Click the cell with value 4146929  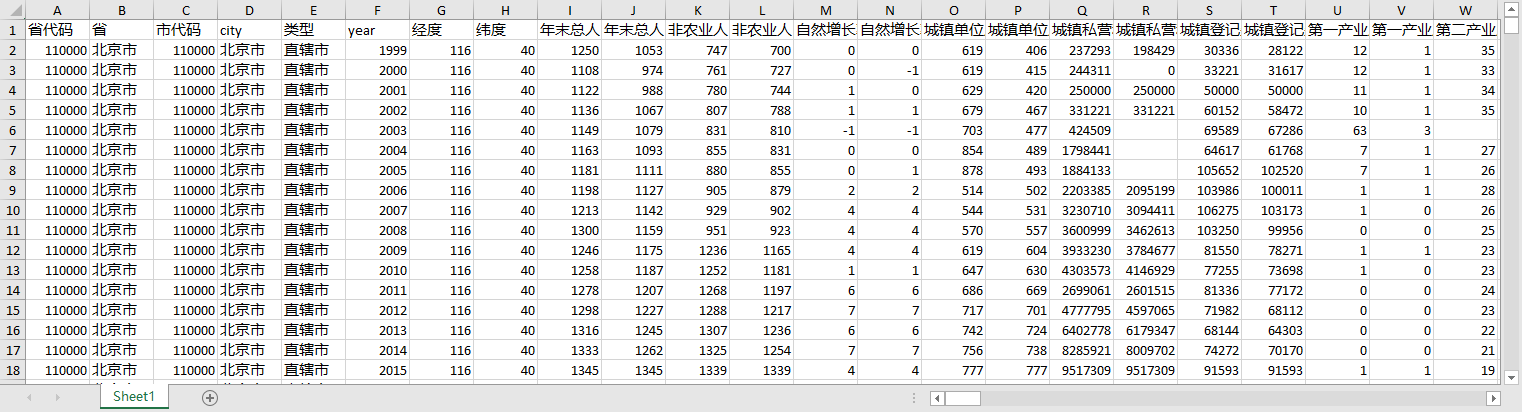[x=1145, y=270]
